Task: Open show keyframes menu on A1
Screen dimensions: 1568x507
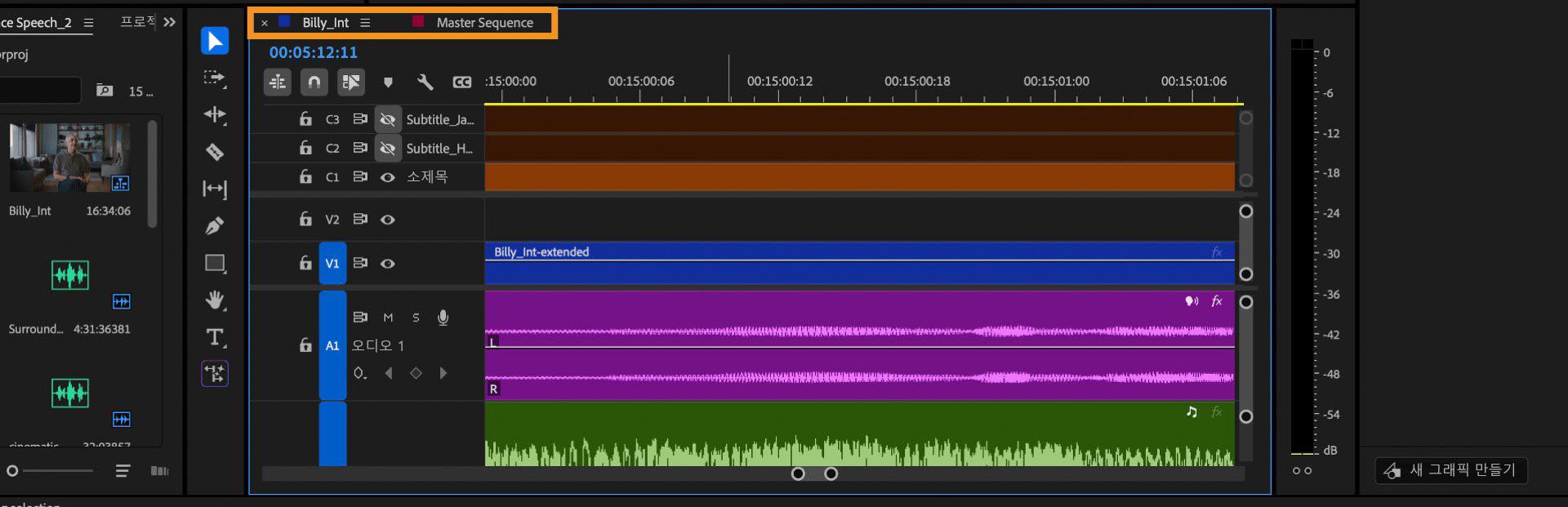Action: pyautogui.click(x=360, y=373)
